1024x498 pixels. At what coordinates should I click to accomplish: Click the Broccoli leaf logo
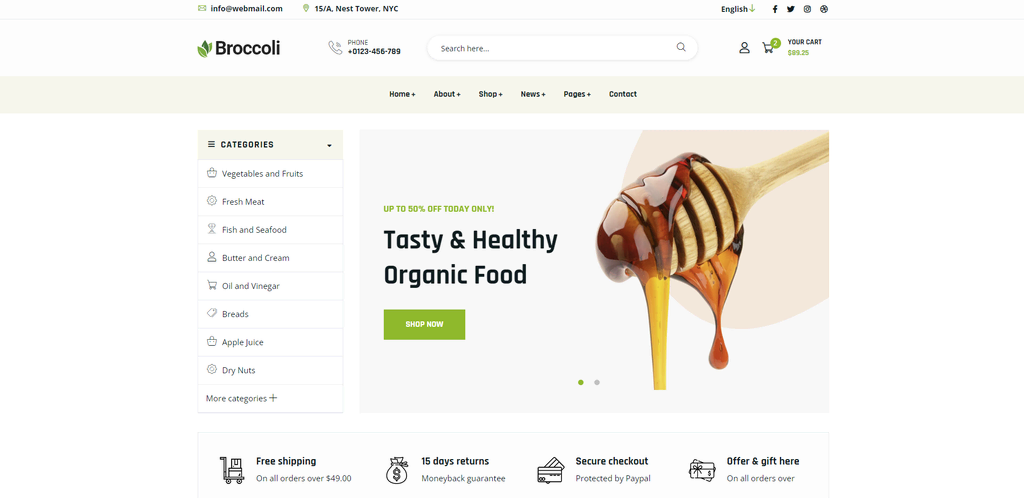(205, 48)
